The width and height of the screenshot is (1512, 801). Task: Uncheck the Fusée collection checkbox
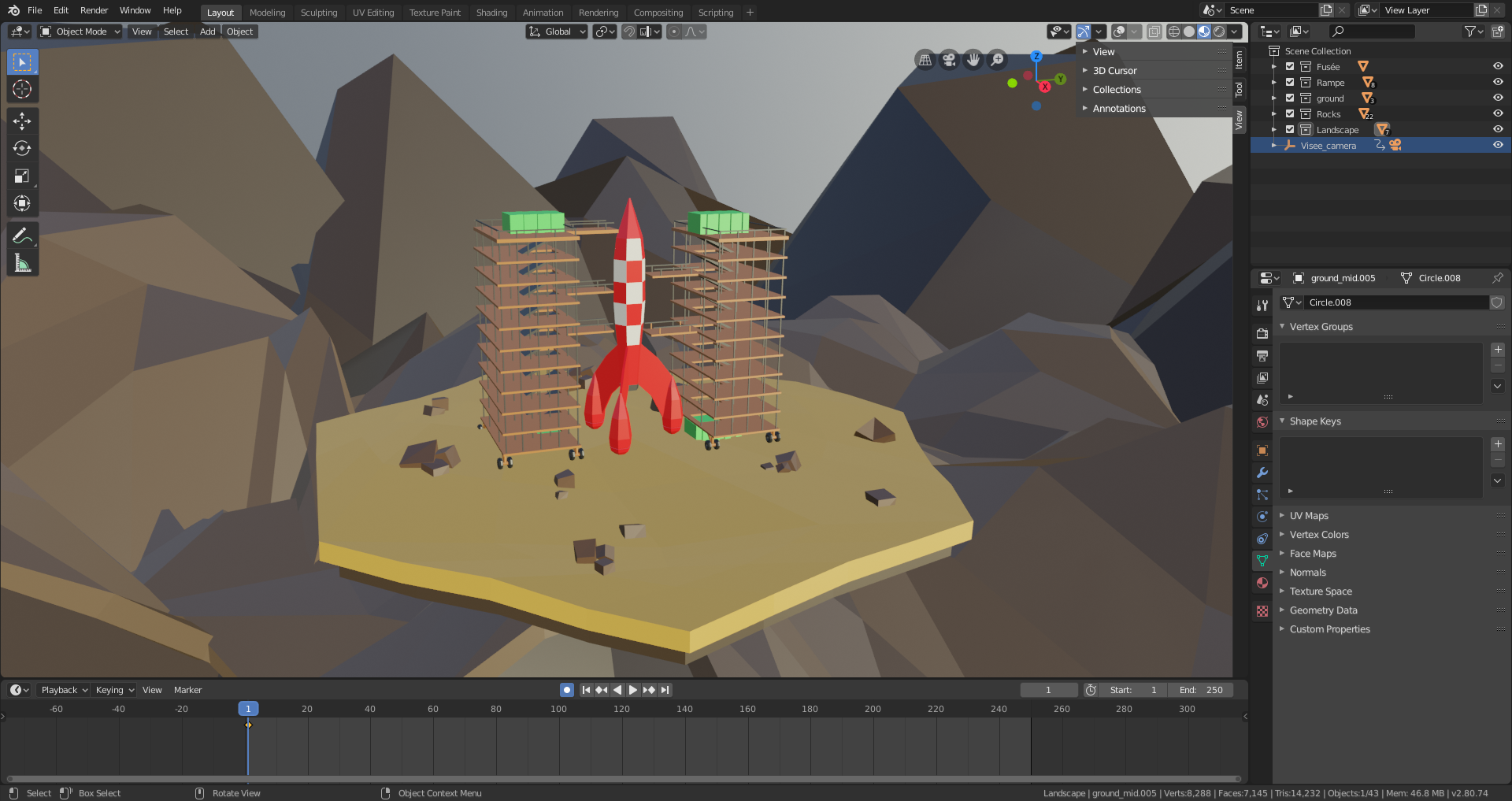(x=1290, y=66)
